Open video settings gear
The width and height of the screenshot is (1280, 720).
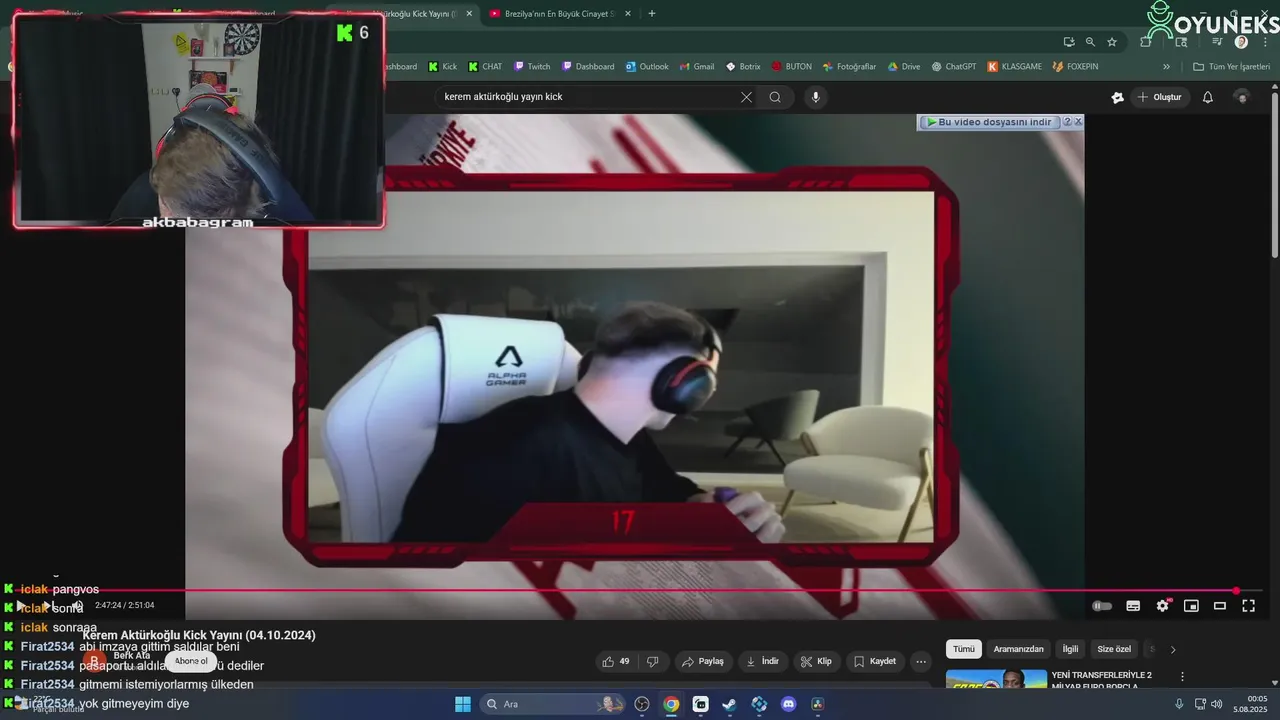tap(1162, 605)
